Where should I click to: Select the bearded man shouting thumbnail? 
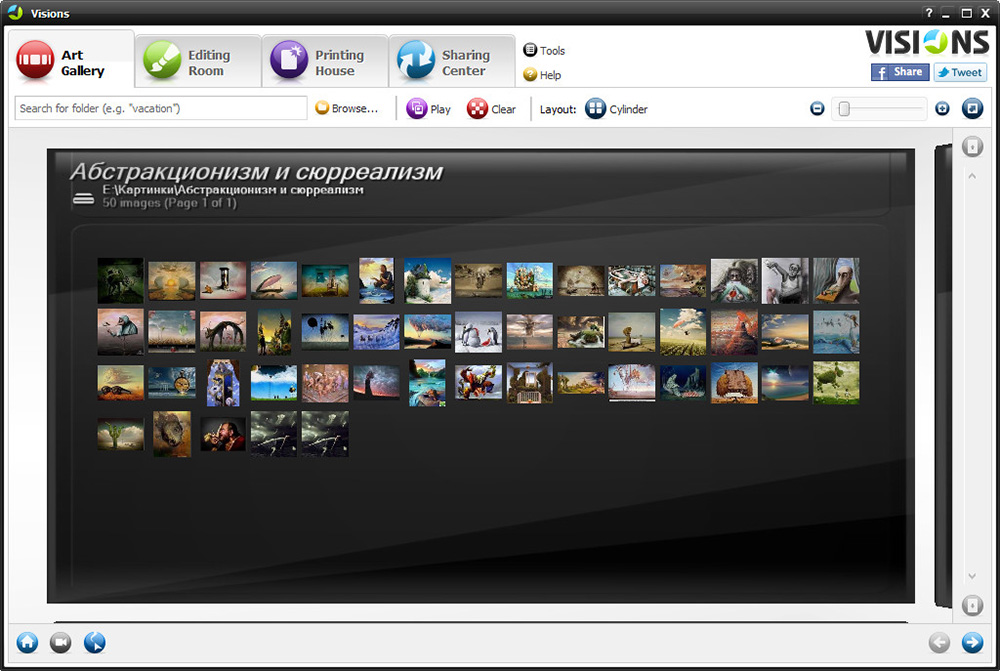pos(223,434)
